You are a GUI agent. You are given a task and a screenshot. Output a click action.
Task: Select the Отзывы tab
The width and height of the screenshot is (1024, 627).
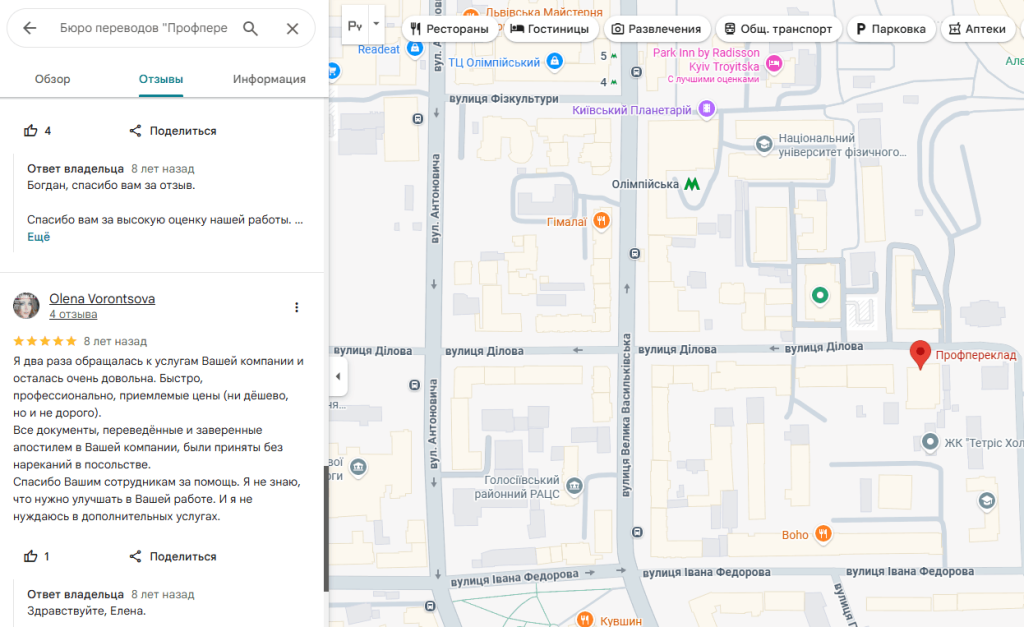click(x=161, y=79)
